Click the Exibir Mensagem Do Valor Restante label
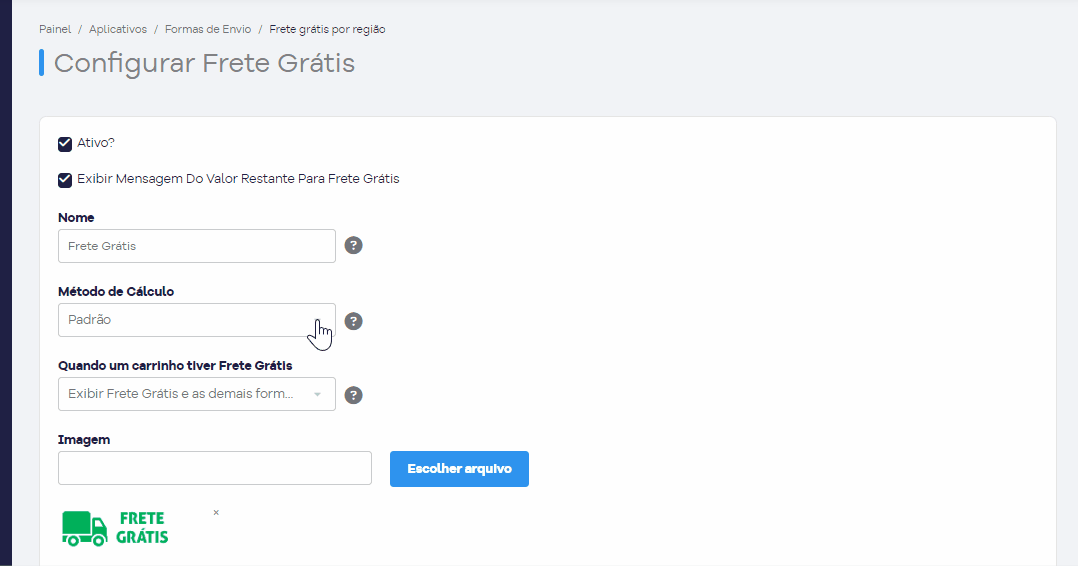The width and height of the screenshot is (1078, 566). (x=238, y=179)
